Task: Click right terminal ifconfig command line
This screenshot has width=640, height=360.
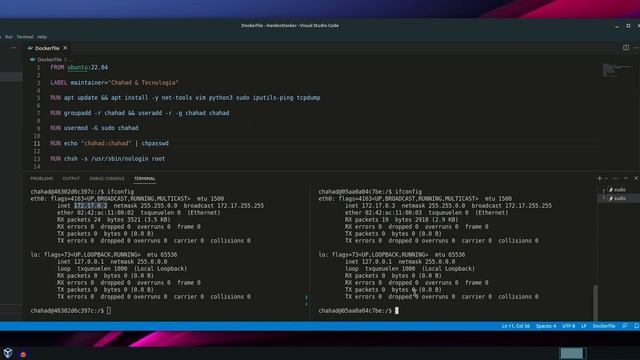Action: click(x=370, y=191)
